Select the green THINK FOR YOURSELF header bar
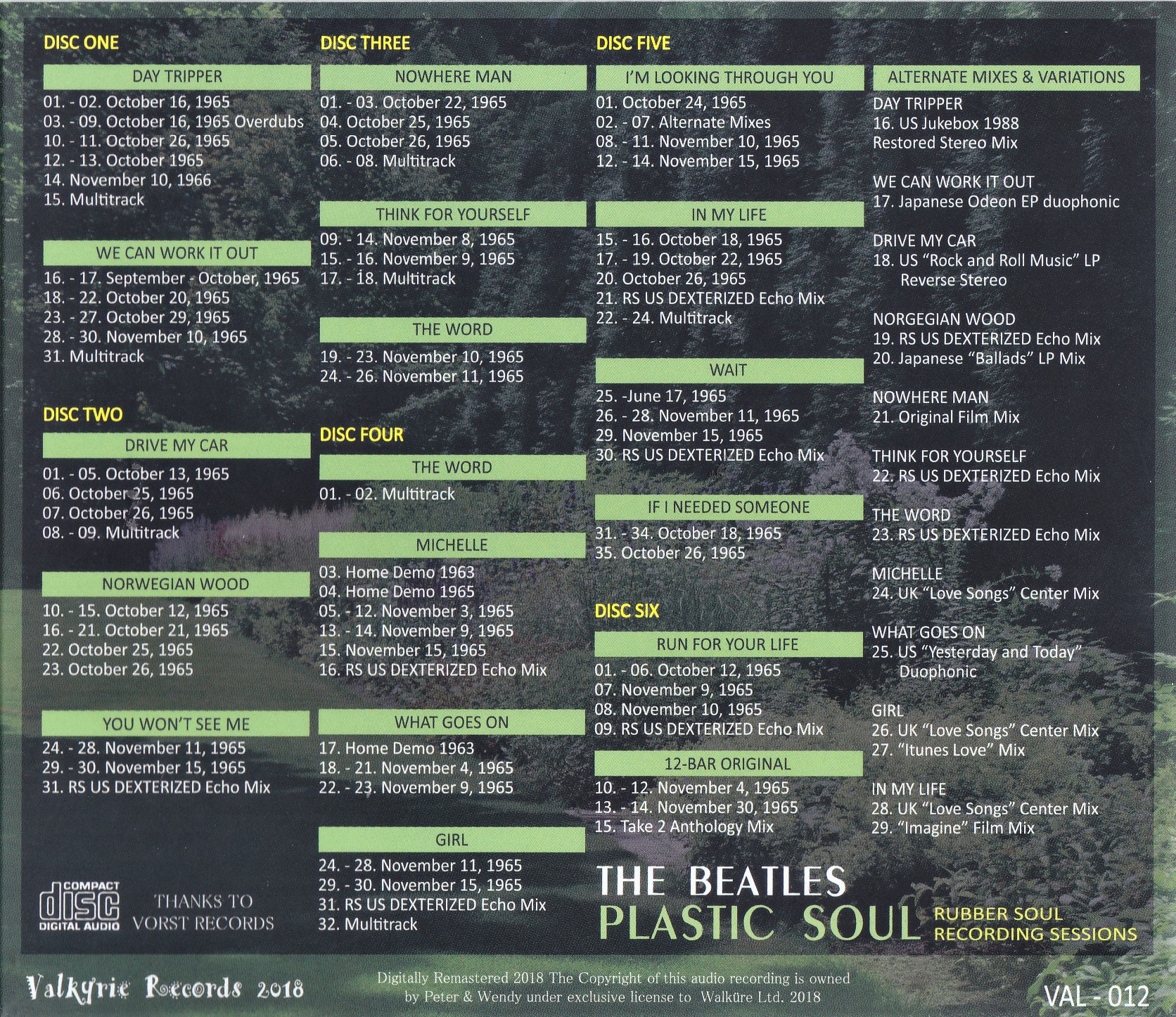1176x1017 pixels. pyautogui.click(x=453, y=215)
